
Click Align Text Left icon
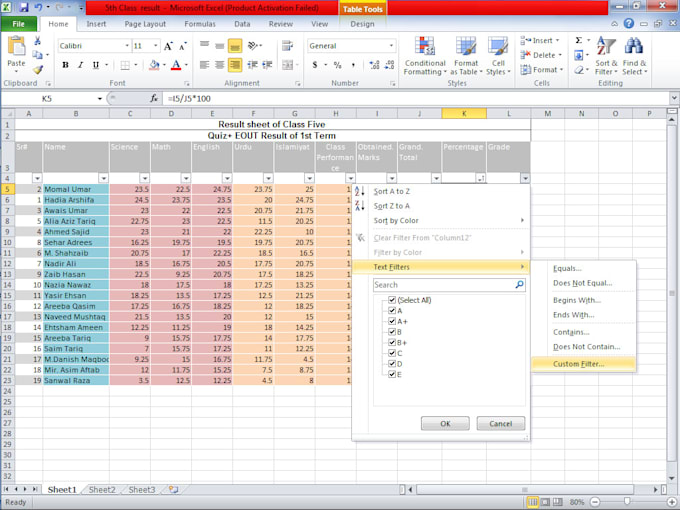[204, 65]
